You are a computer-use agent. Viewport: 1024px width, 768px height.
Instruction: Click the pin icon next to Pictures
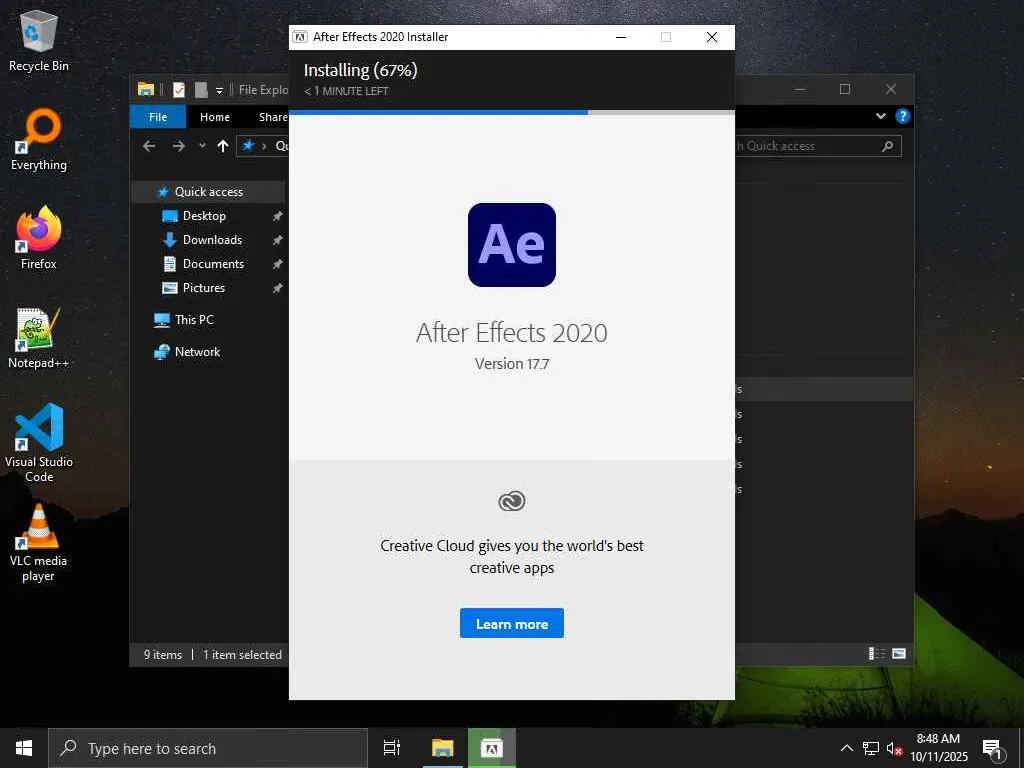pyautogui.click(x=278, y=288)
